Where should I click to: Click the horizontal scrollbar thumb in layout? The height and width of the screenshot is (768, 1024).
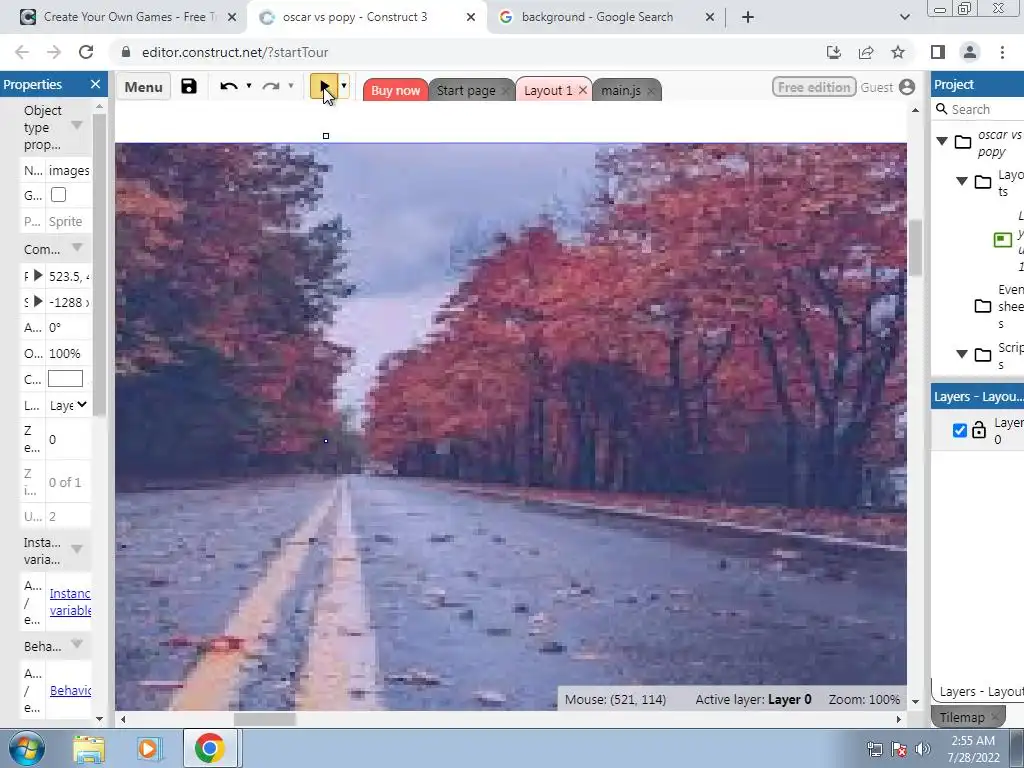[x=264, y=719]
